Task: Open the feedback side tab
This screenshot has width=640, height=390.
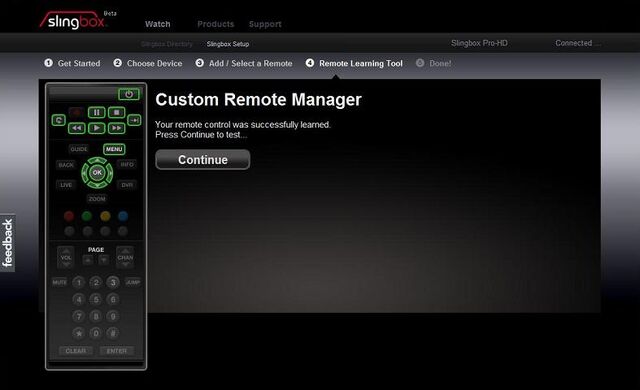Action: [7, 243]
